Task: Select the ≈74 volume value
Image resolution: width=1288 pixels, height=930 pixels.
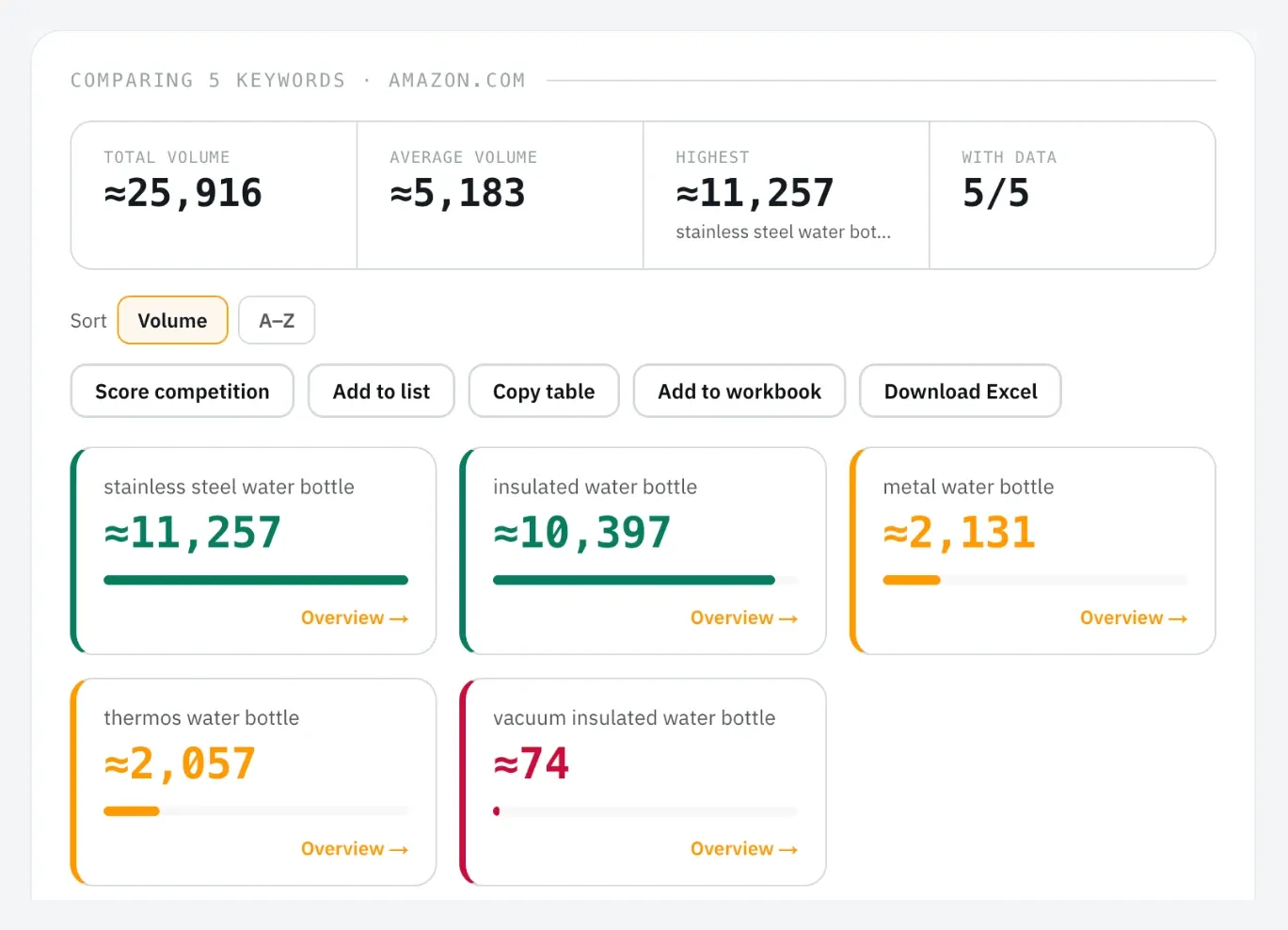Action: [532, 762]
